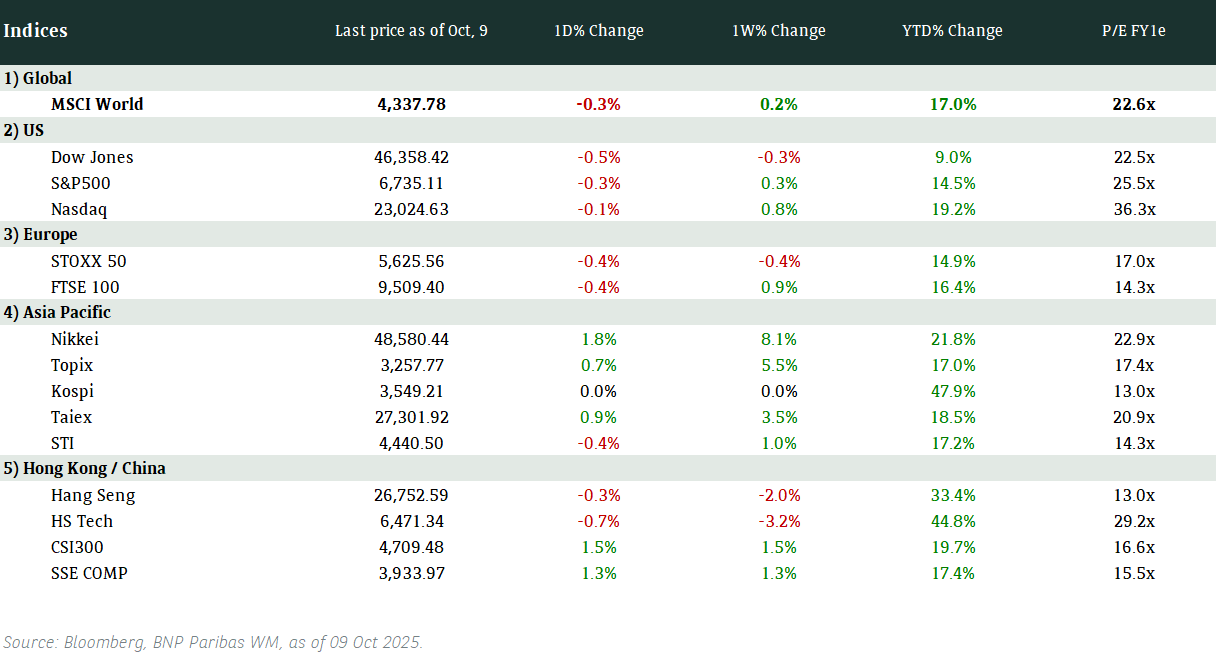Click the Kospi YTD% change value

coord(951,391)
